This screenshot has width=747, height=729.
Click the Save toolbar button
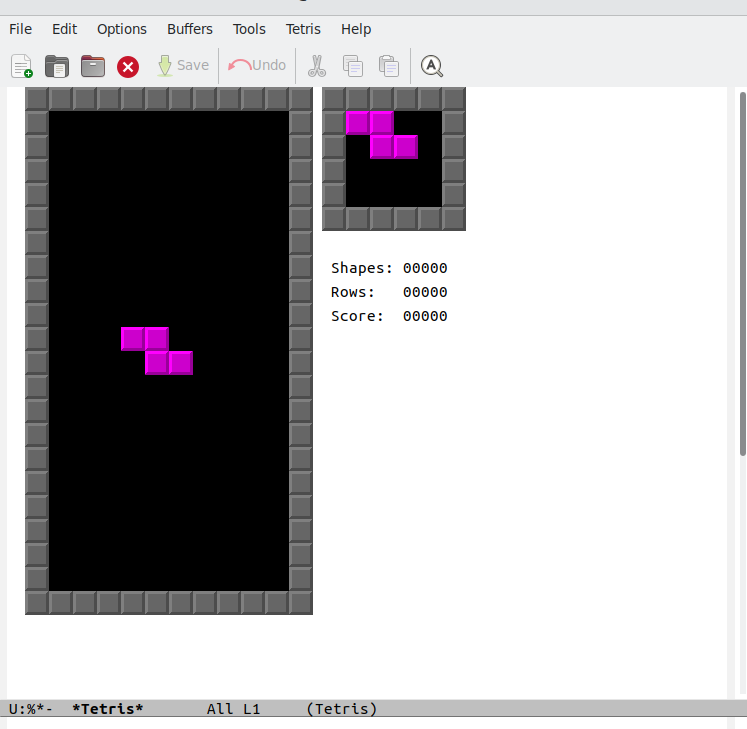[x=183, y=65]
